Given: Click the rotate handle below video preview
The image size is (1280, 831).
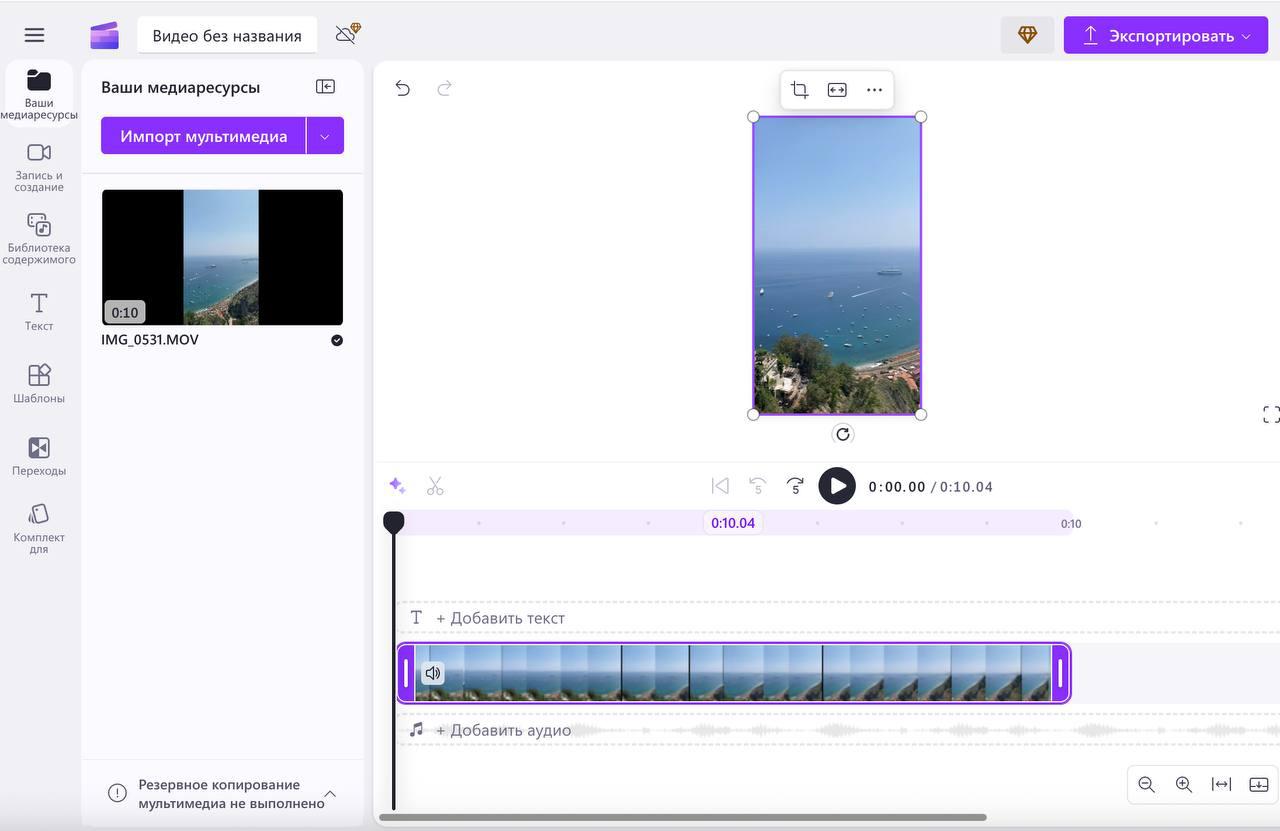Looking at the screenshot, I should (843, 434).
